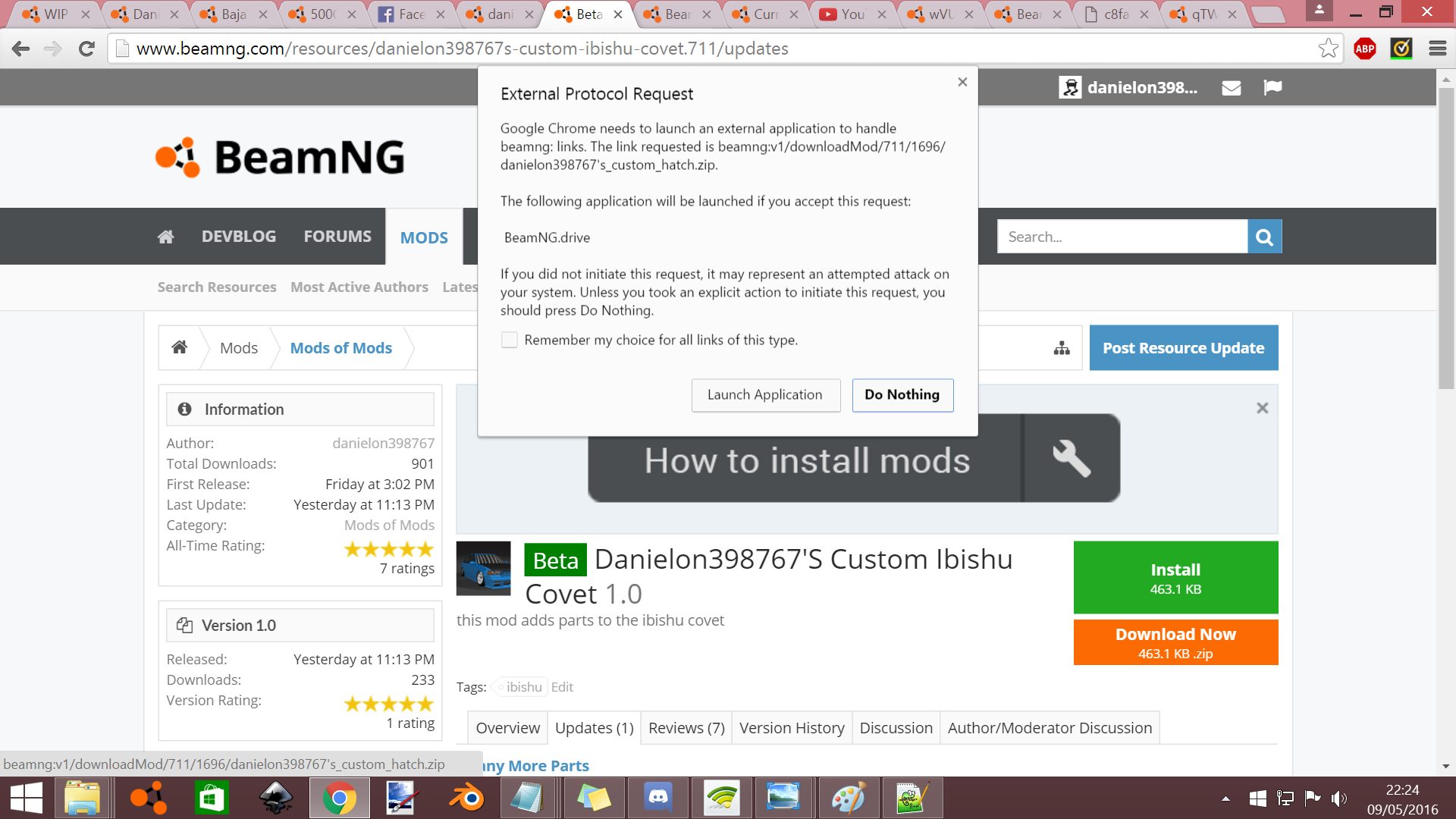Go to site home via navbar house icon
This screenshot has height=819, width=1456.
click(166, 237)
